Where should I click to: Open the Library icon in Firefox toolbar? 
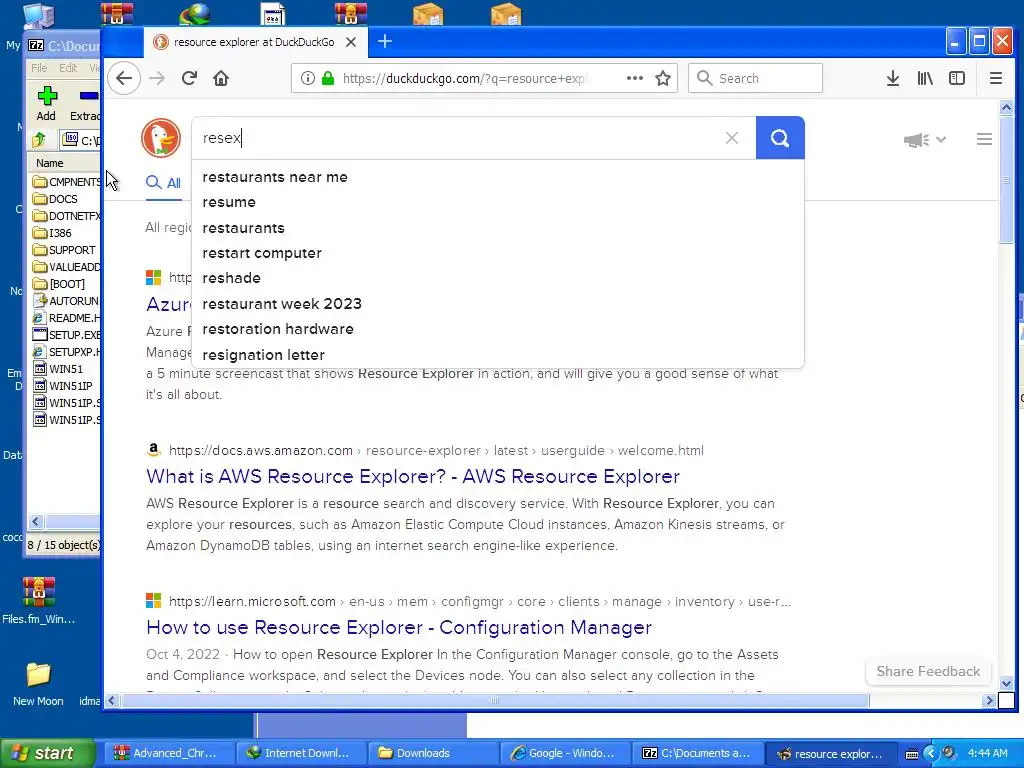pos(925,78)
